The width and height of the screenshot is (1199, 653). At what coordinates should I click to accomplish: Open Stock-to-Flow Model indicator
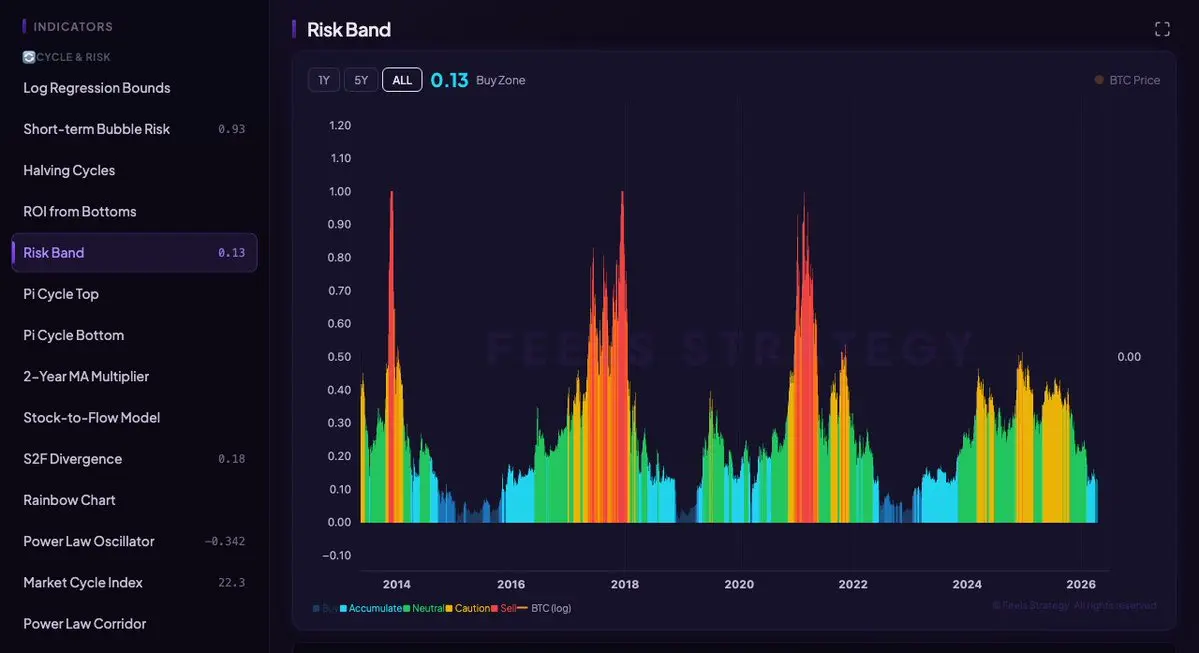tap(134, 417)
